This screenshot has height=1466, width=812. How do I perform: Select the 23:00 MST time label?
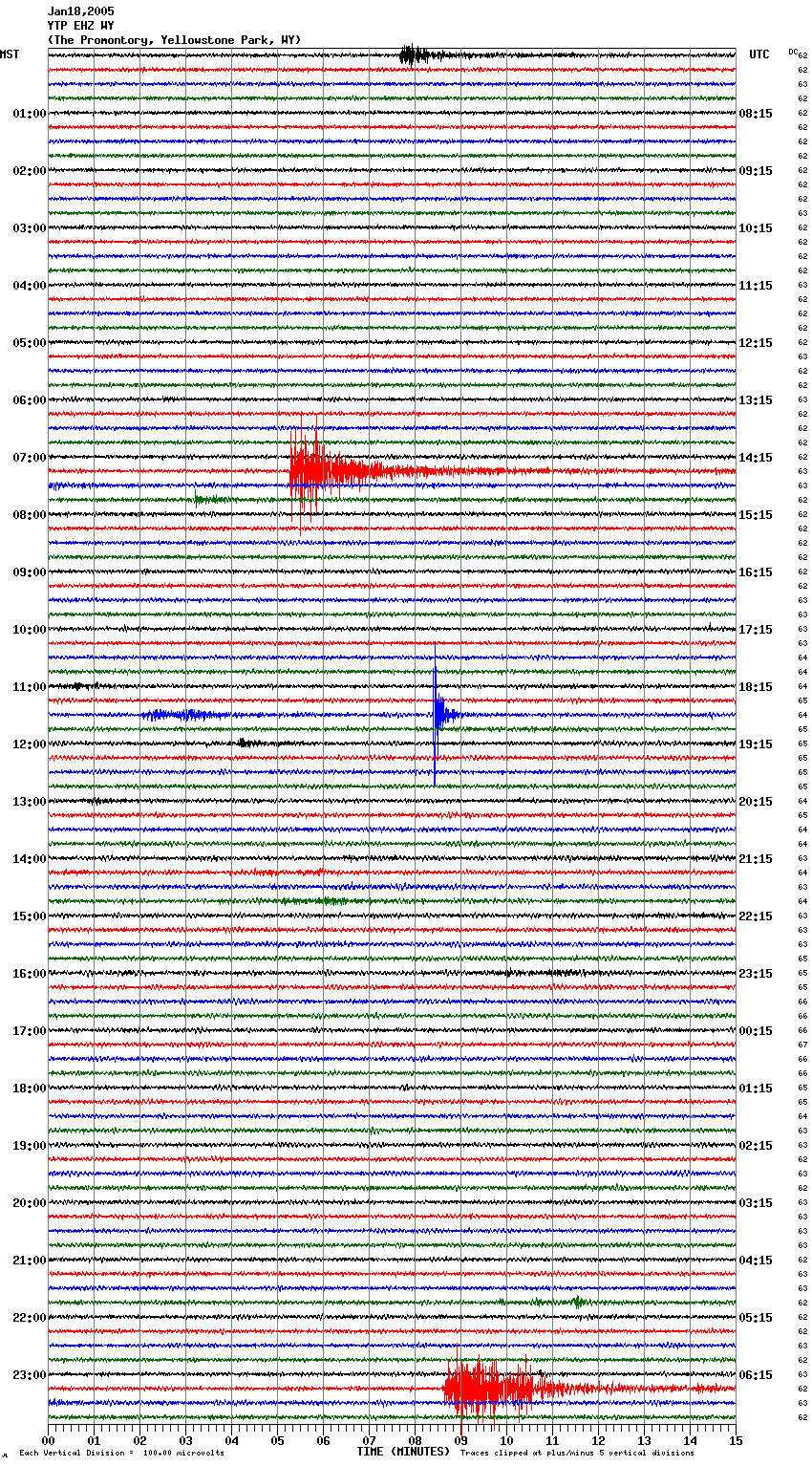[30, 1375]
